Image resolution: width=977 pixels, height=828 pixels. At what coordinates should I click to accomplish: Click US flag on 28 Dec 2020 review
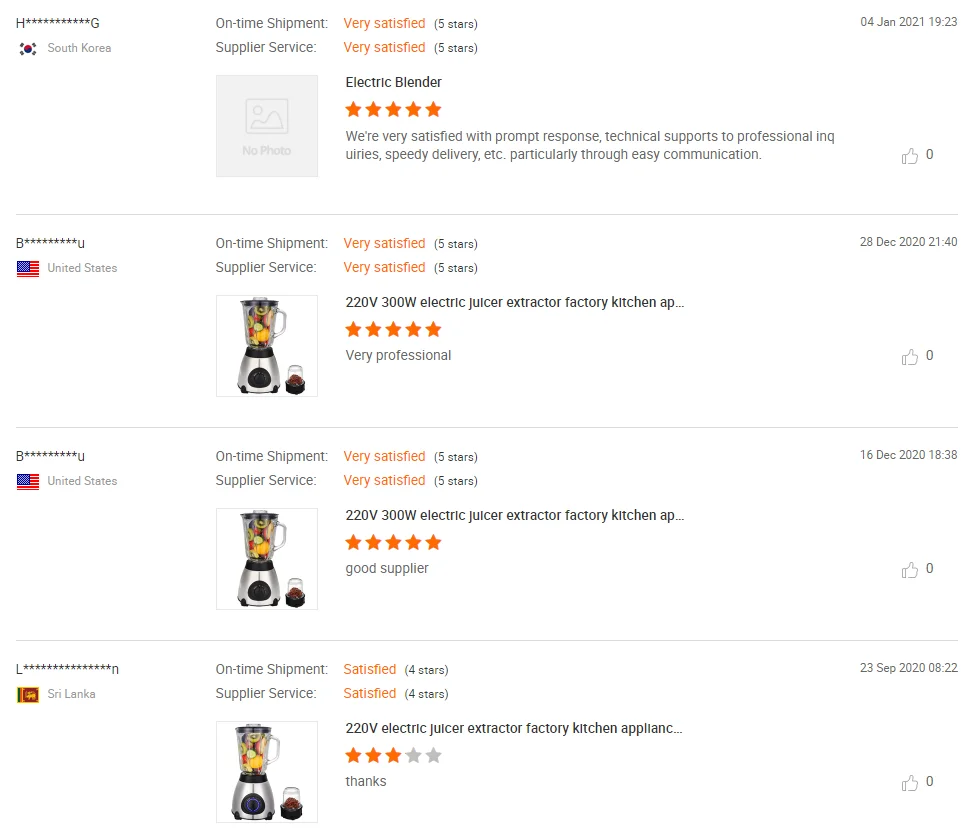coord(28,269)
